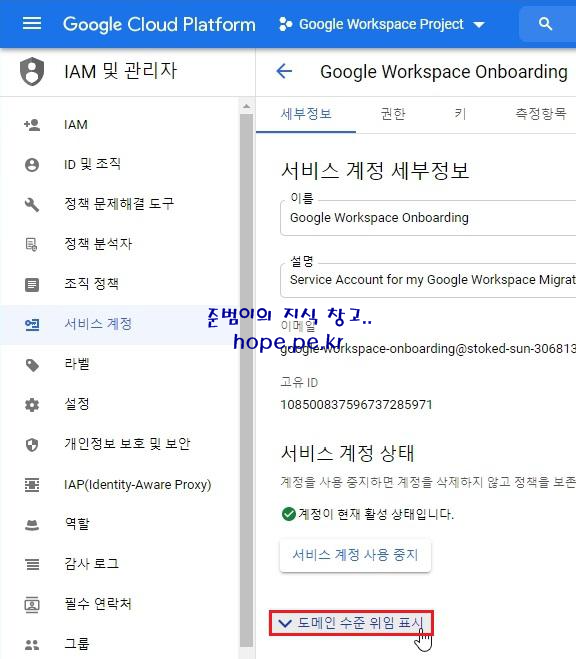576x659 pixels.
Task: Open IAP(Identity-Aware Proxy) menu item
Action: (x=120, y=485)
